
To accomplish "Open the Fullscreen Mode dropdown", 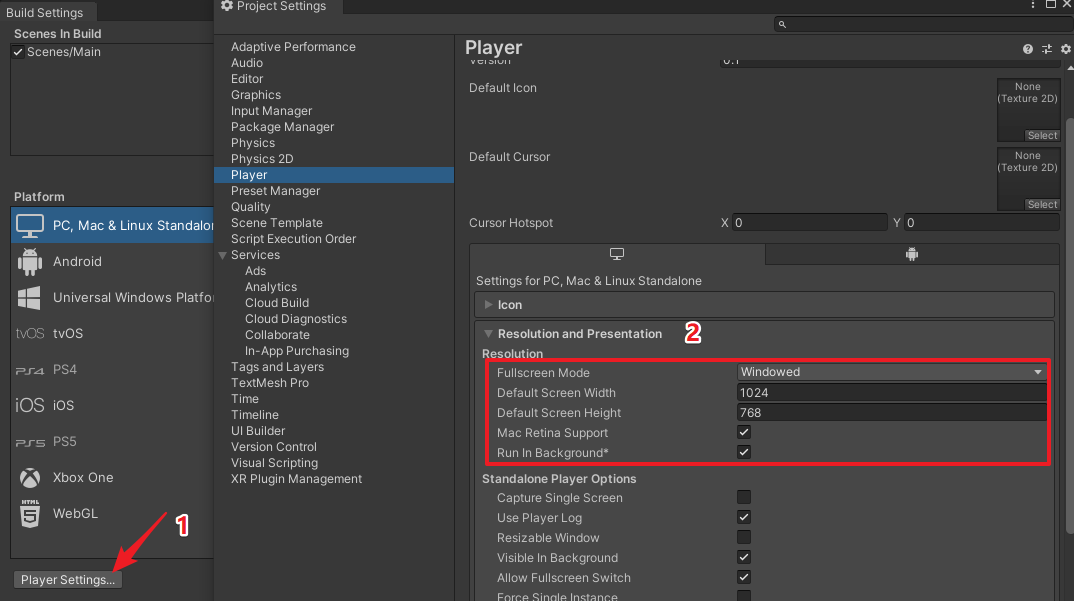I will (892, 372).
